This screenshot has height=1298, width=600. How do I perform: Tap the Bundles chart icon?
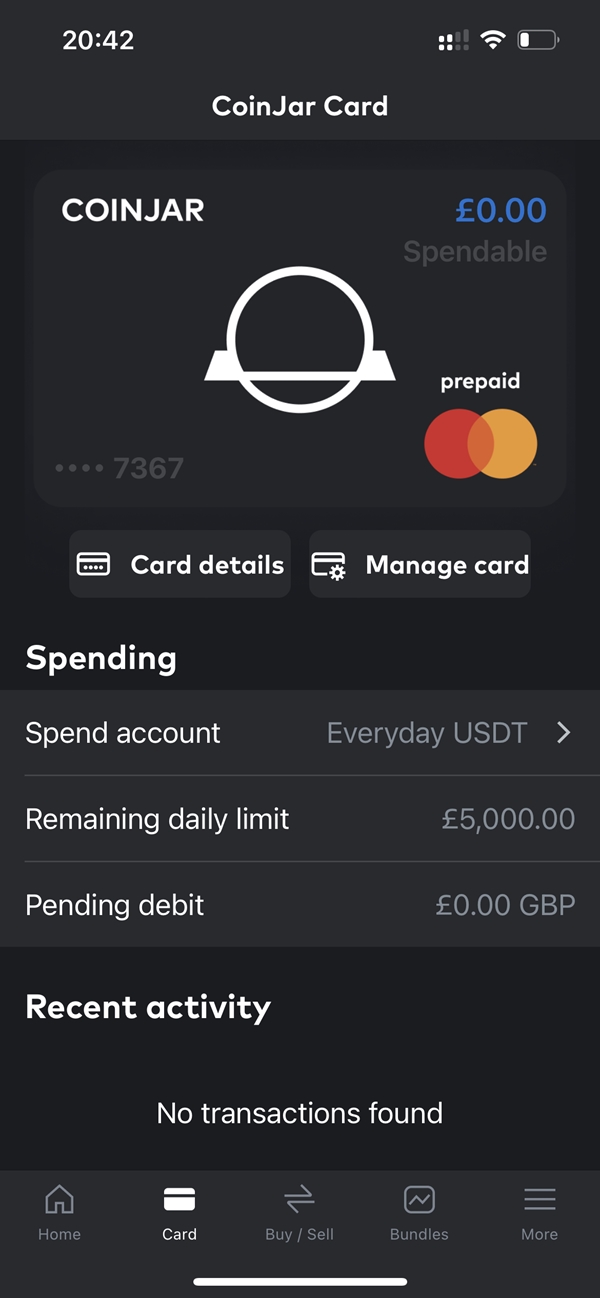coord(419,1199)
